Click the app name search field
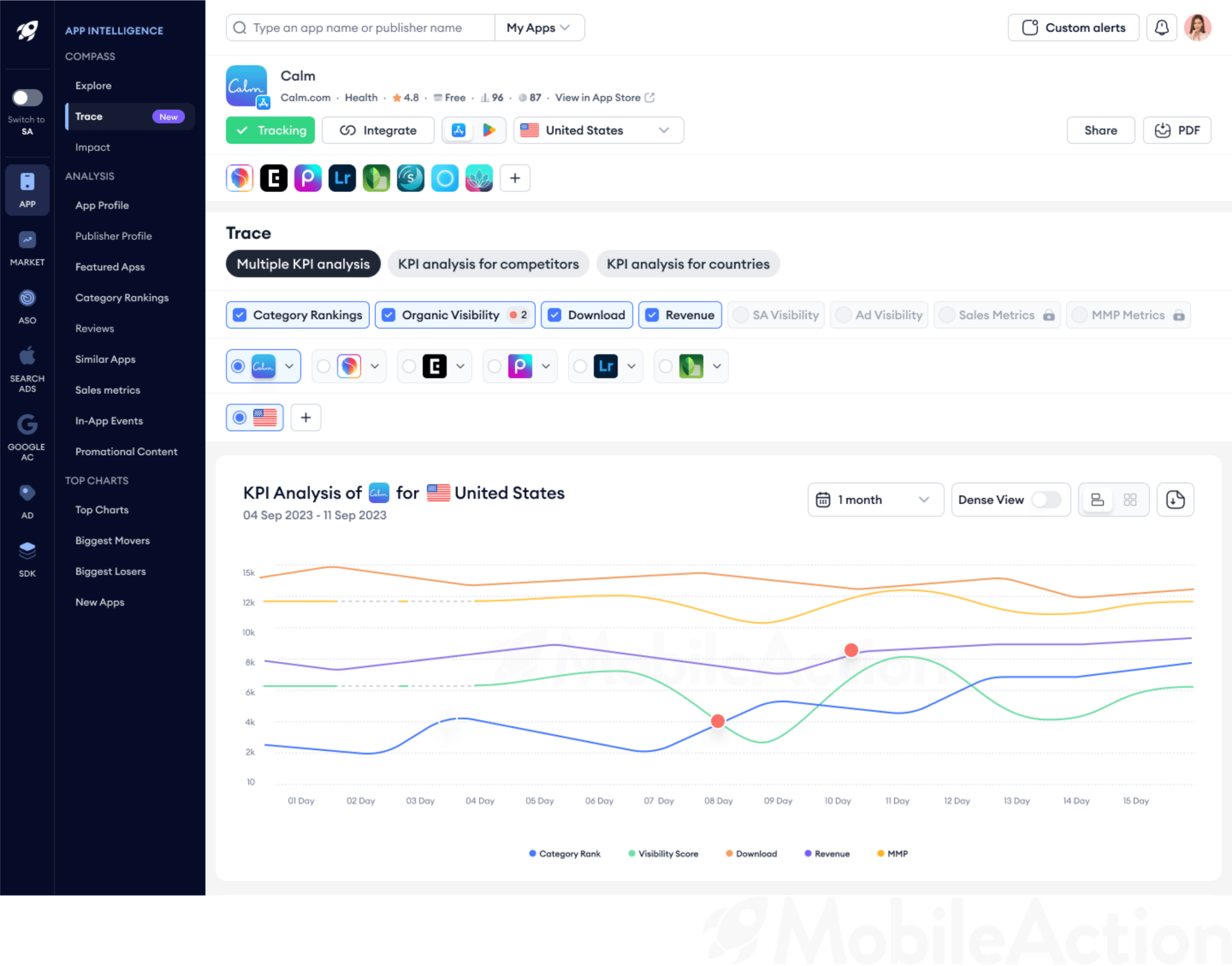The width and height of the screenshot is (1232, 966). (360, 28)
